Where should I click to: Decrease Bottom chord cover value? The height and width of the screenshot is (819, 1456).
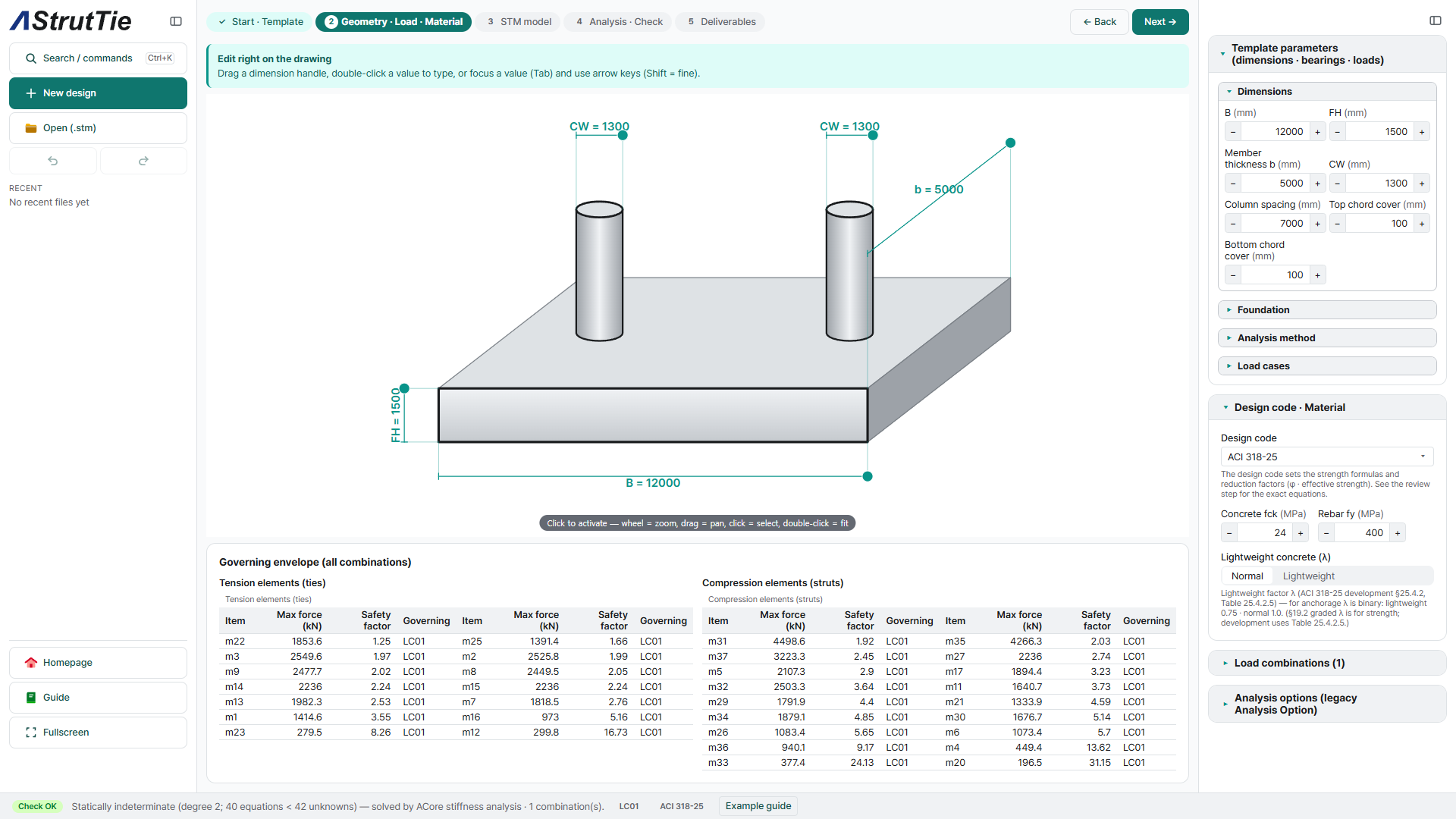(1233, 275)
